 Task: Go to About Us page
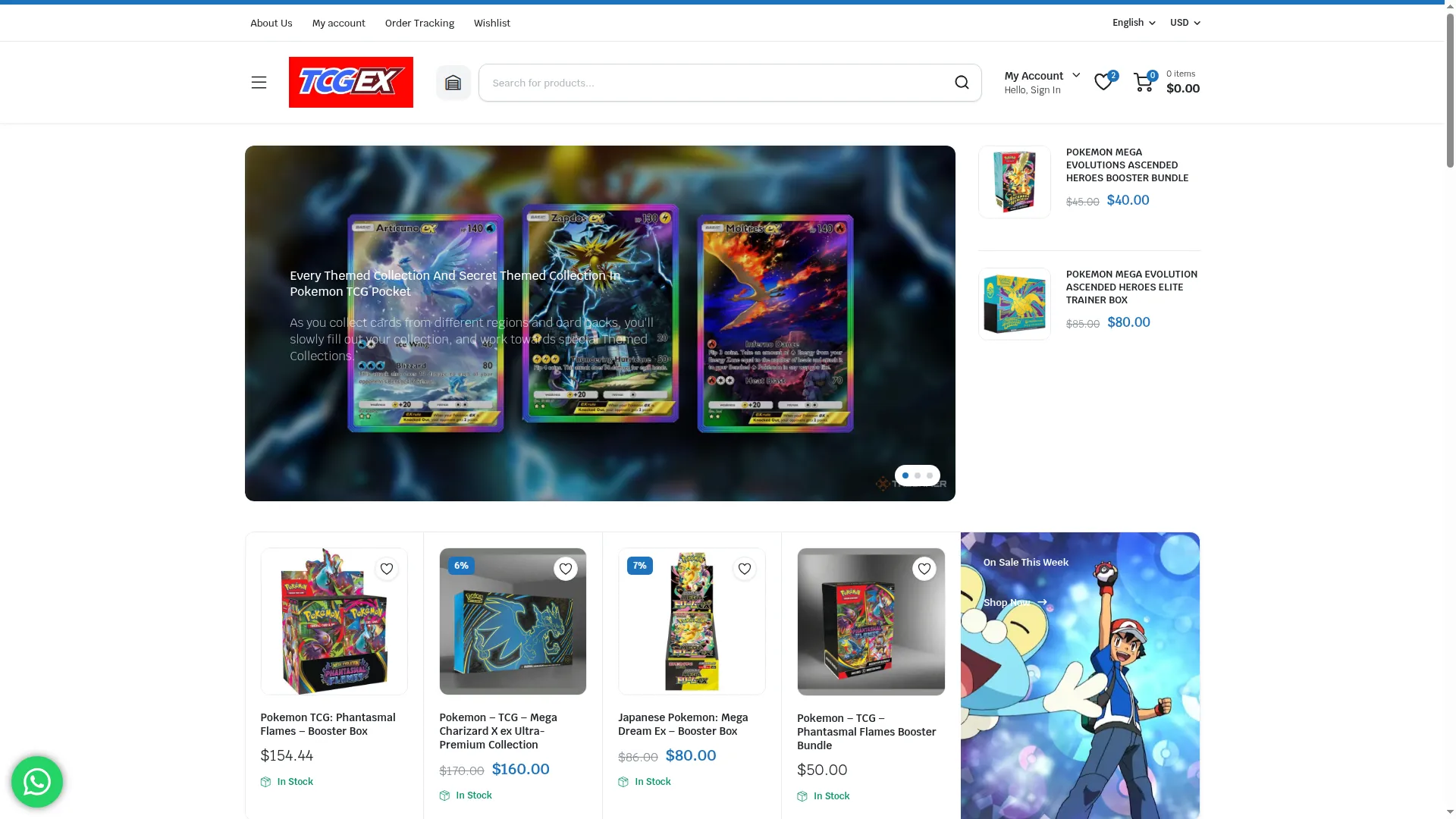point(271,24)
